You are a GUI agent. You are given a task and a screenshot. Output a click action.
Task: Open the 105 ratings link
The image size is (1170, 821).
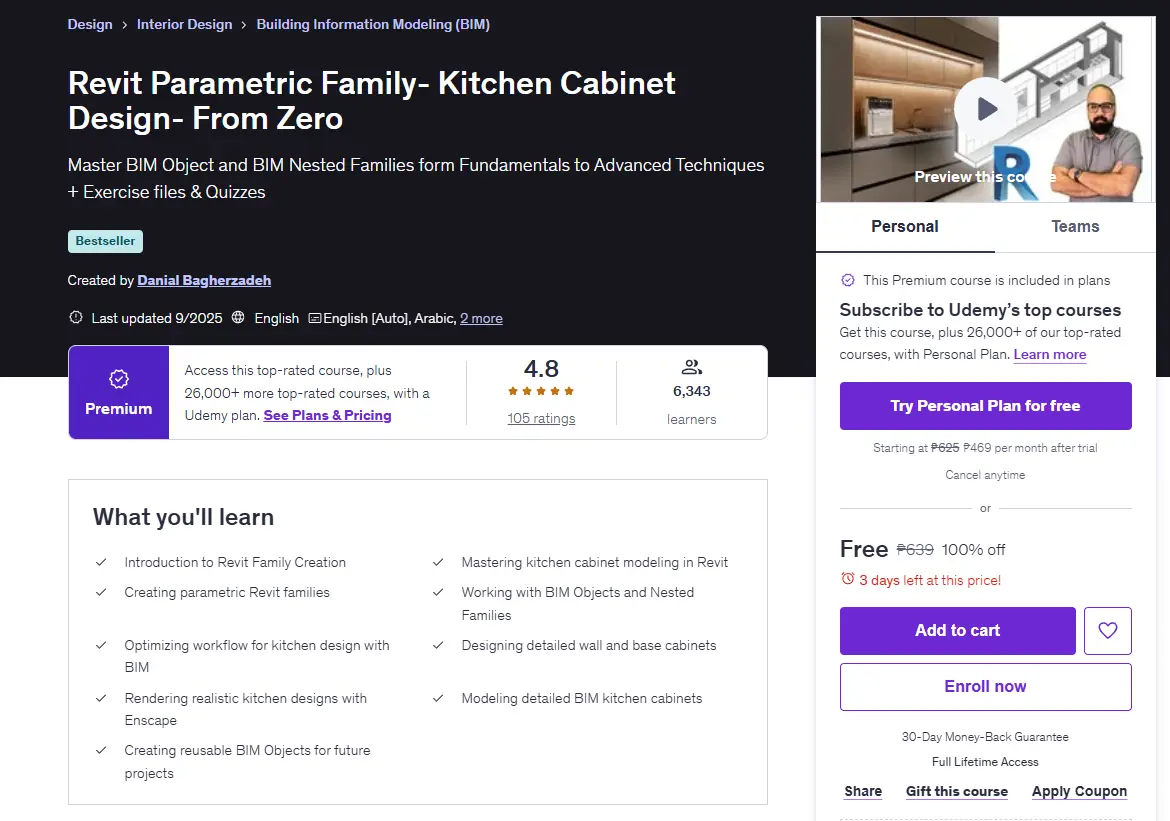point(541,419)
